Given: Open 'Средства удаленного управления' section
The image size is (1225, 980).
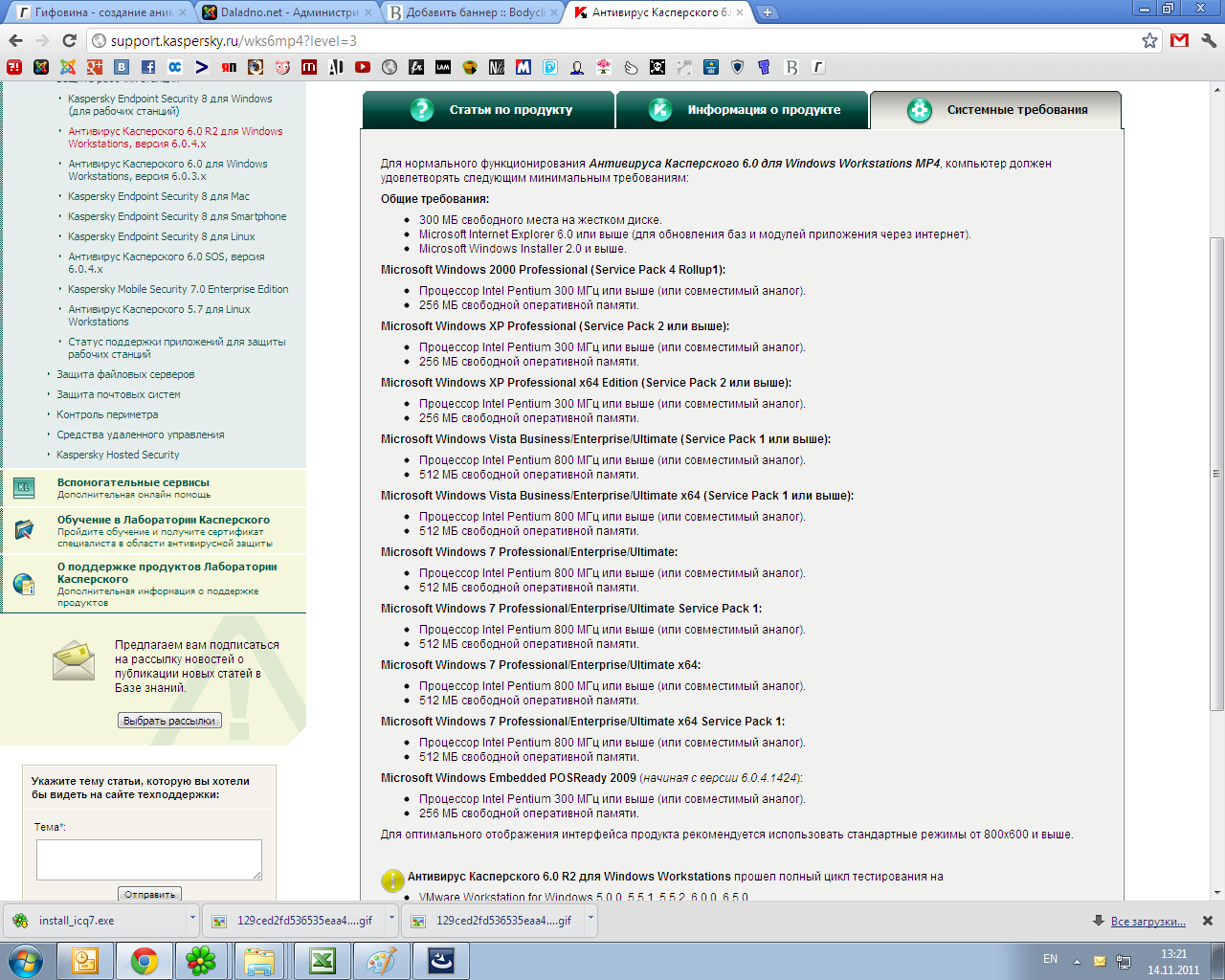Looking at the screenshot, I should [140, 434].
